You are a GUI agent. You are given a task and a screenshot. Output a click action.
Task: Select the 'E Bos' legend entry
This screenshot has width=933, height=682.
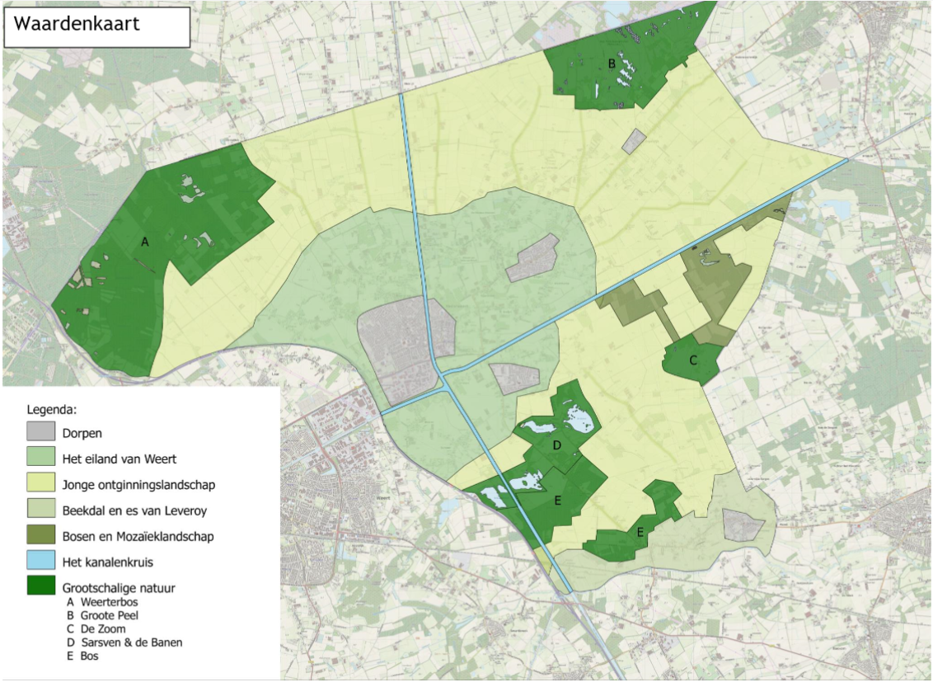[x=83, y=656]
